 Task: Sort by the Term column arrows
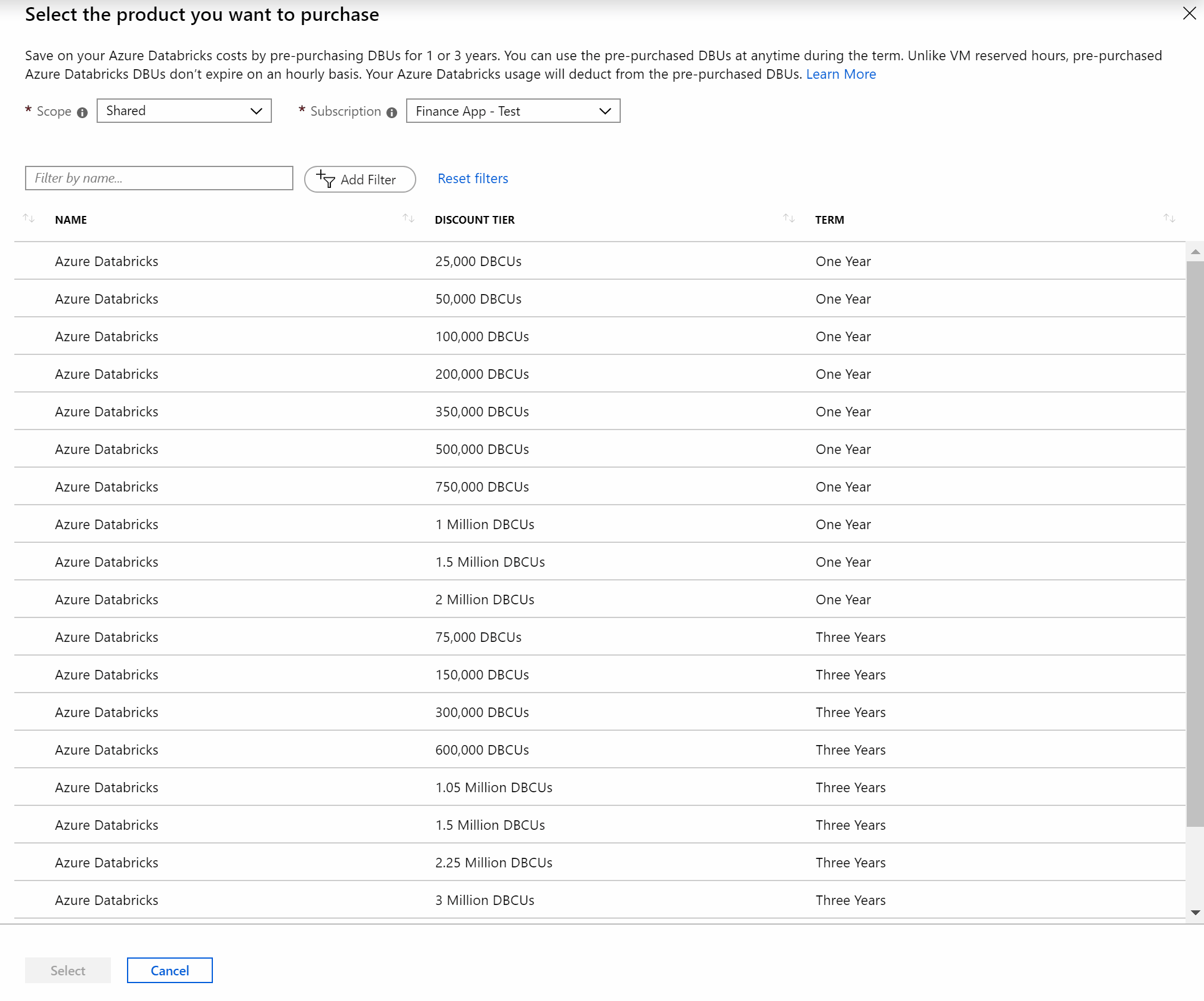coord(1169,218)
